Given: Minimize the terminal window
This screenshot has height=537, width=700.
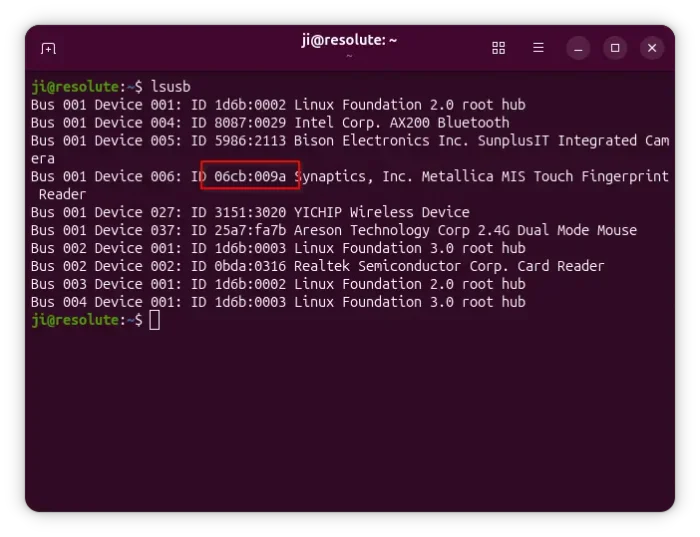Looking at the screenshot, I should click(x=578, y=48).
